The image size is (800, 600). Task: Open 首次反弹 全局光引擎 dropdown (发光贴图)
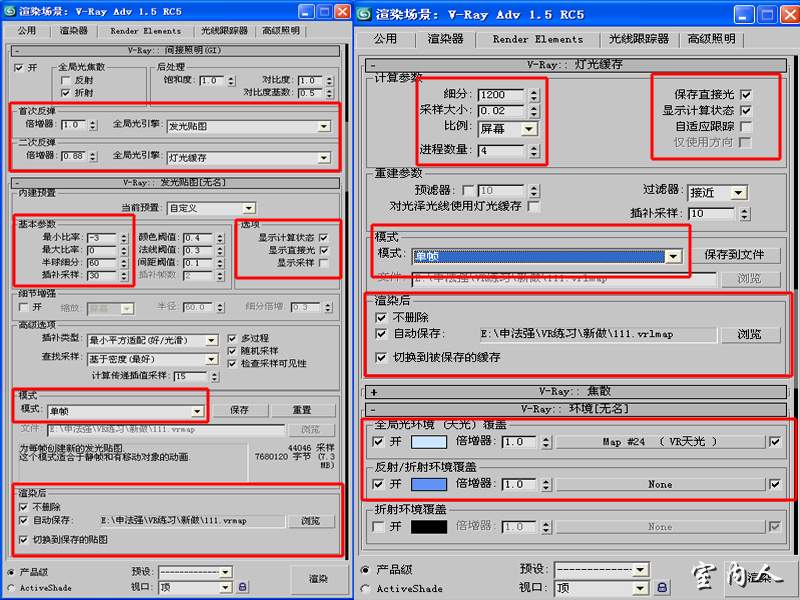tap(248, 126)
